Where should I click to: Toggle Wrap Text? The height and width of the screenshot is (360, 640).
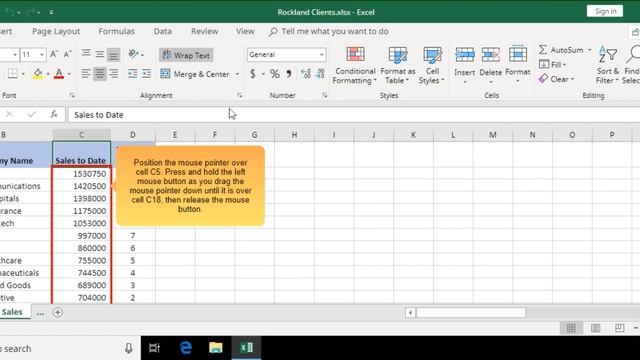tap(186, 55)
